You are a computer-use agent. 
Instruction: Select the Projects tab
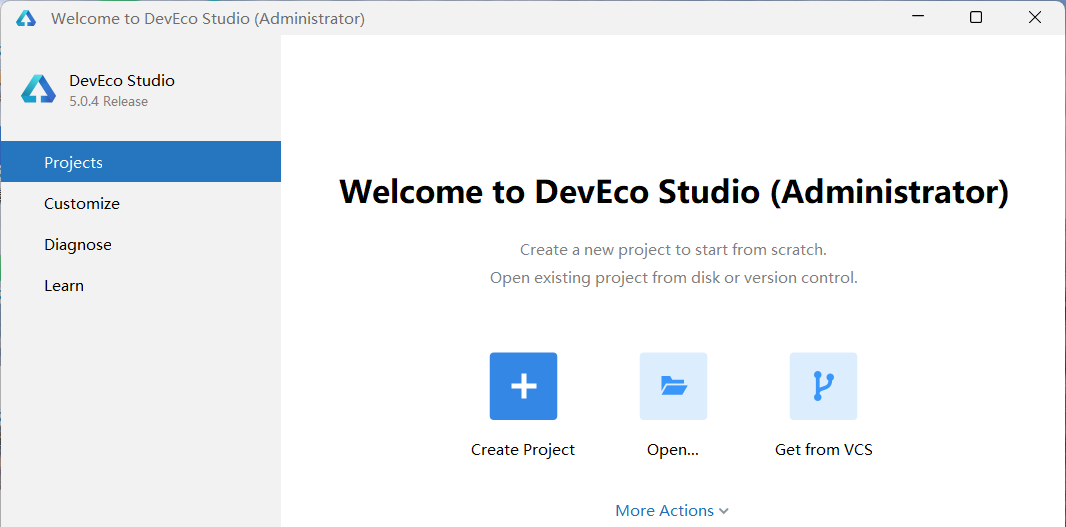tap(141, 162)
